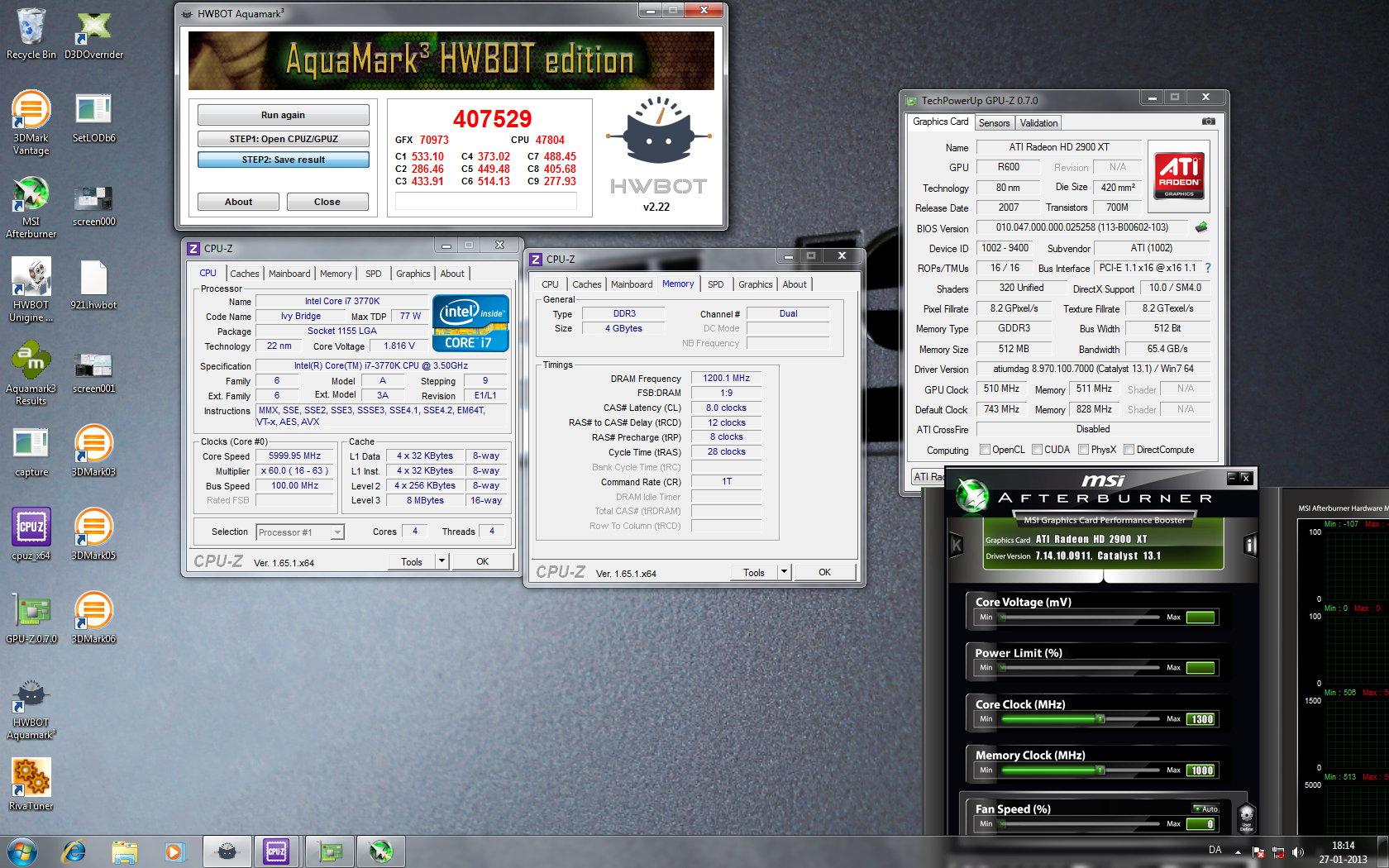Click the Close button in Aquamark
The width and height of the screenshot is (1389, 868).
tap(327, 202)
